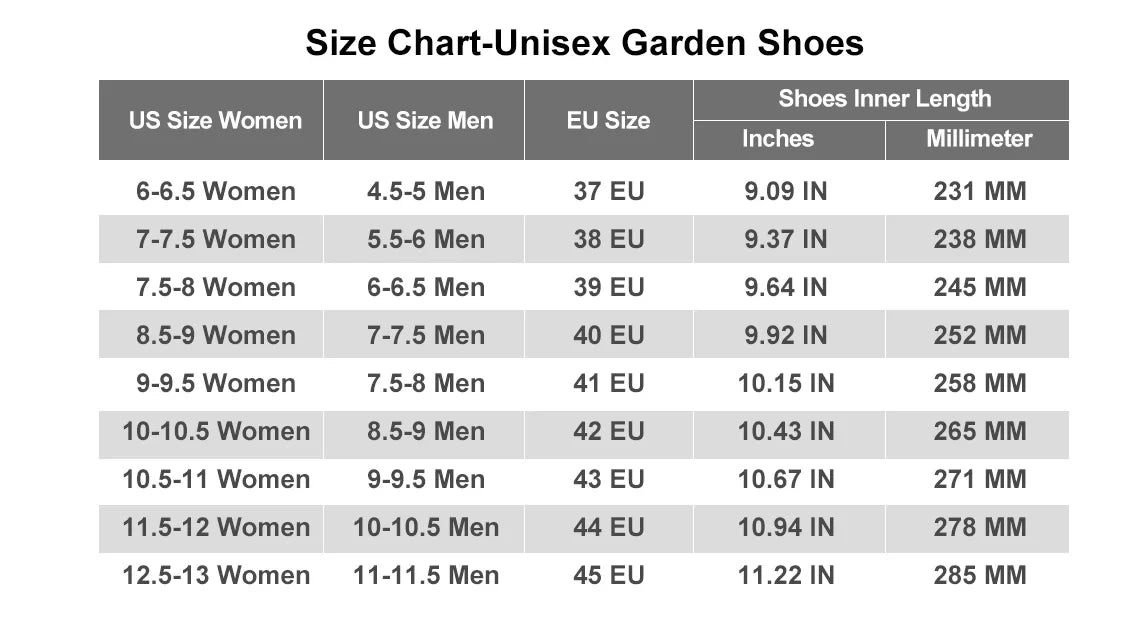Click the 271 MM cell
The image size is (1147, 641).
tap(980, 479)
